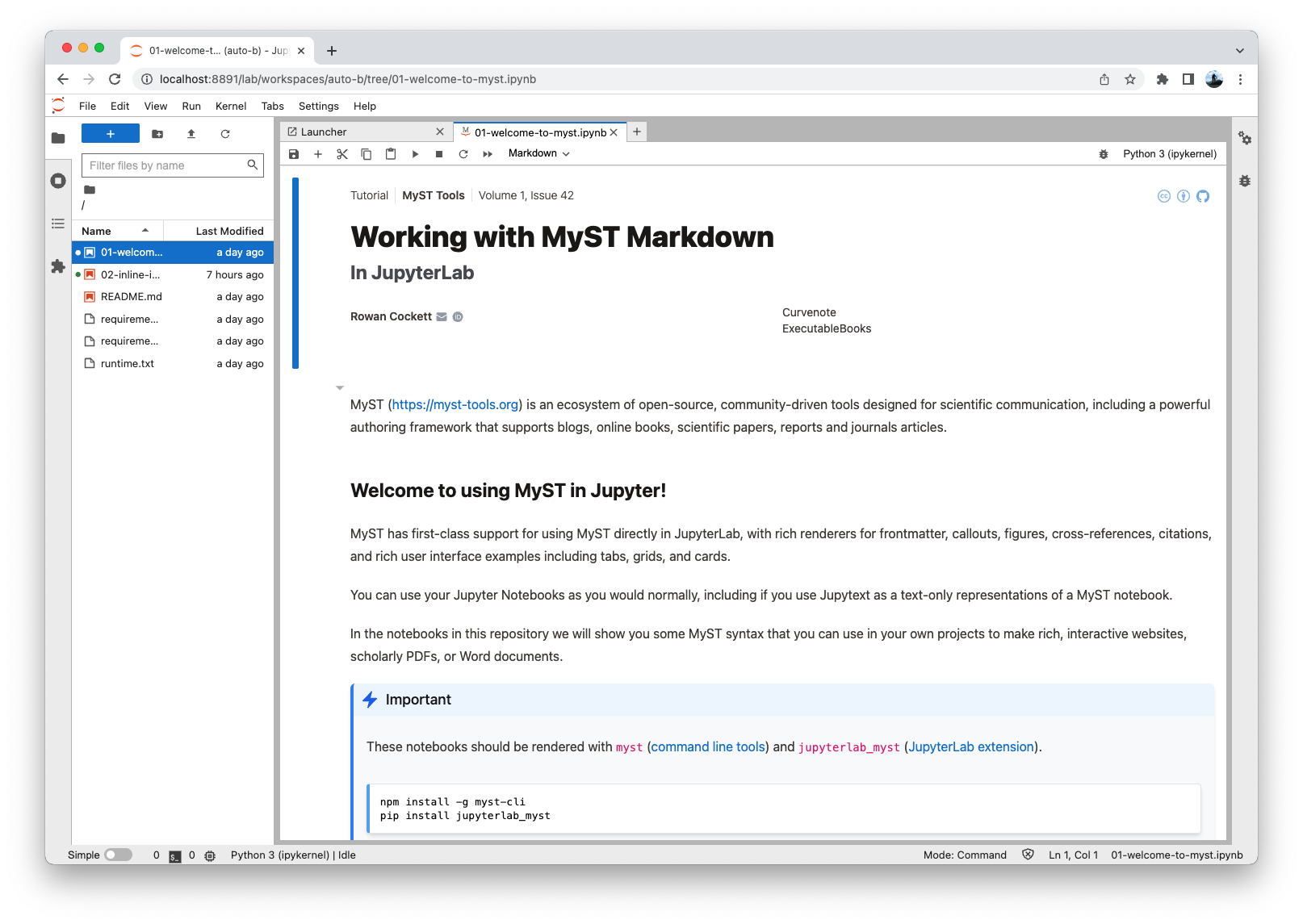Toggle the debugger bug icon for this notebook

(1104, 153)
